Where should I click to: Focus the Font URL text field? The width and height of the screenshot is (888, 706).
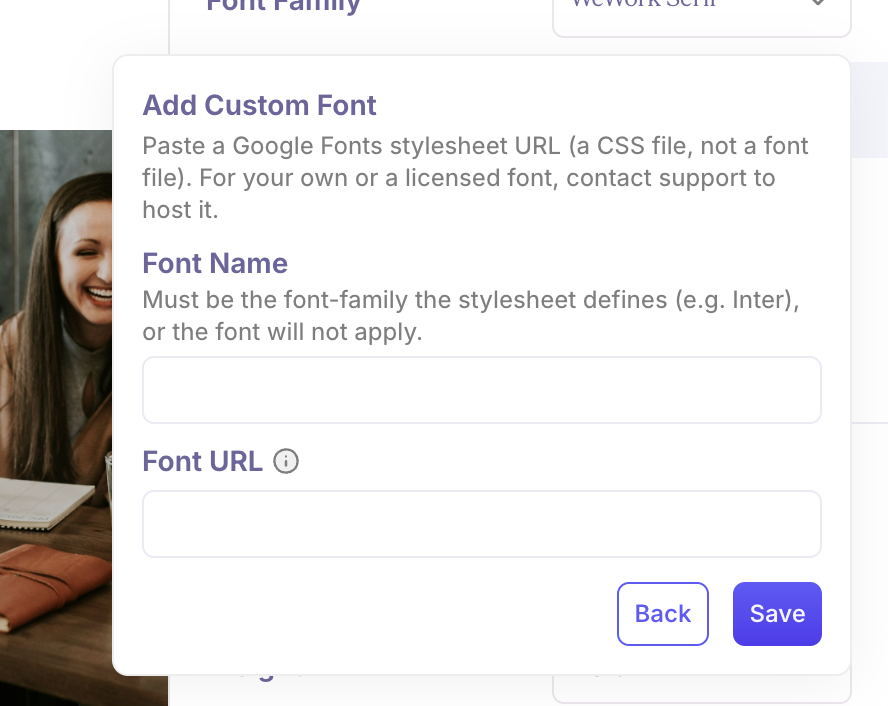[x=482, y=524]
